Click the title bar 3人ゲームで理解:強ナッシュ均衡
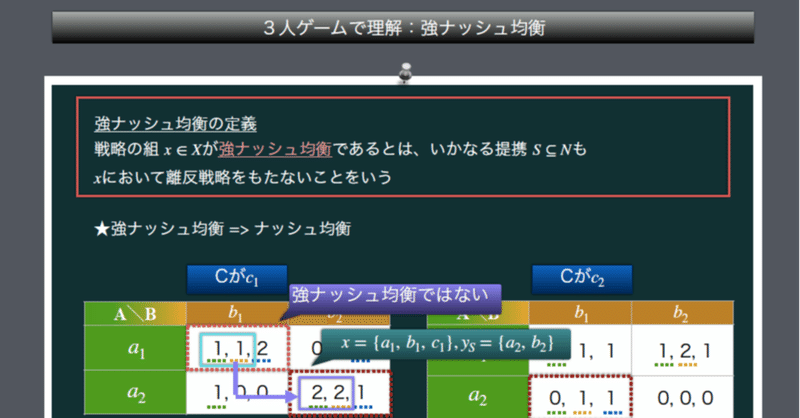The width and height of the screenshot is (800, 418). [403, 28]
